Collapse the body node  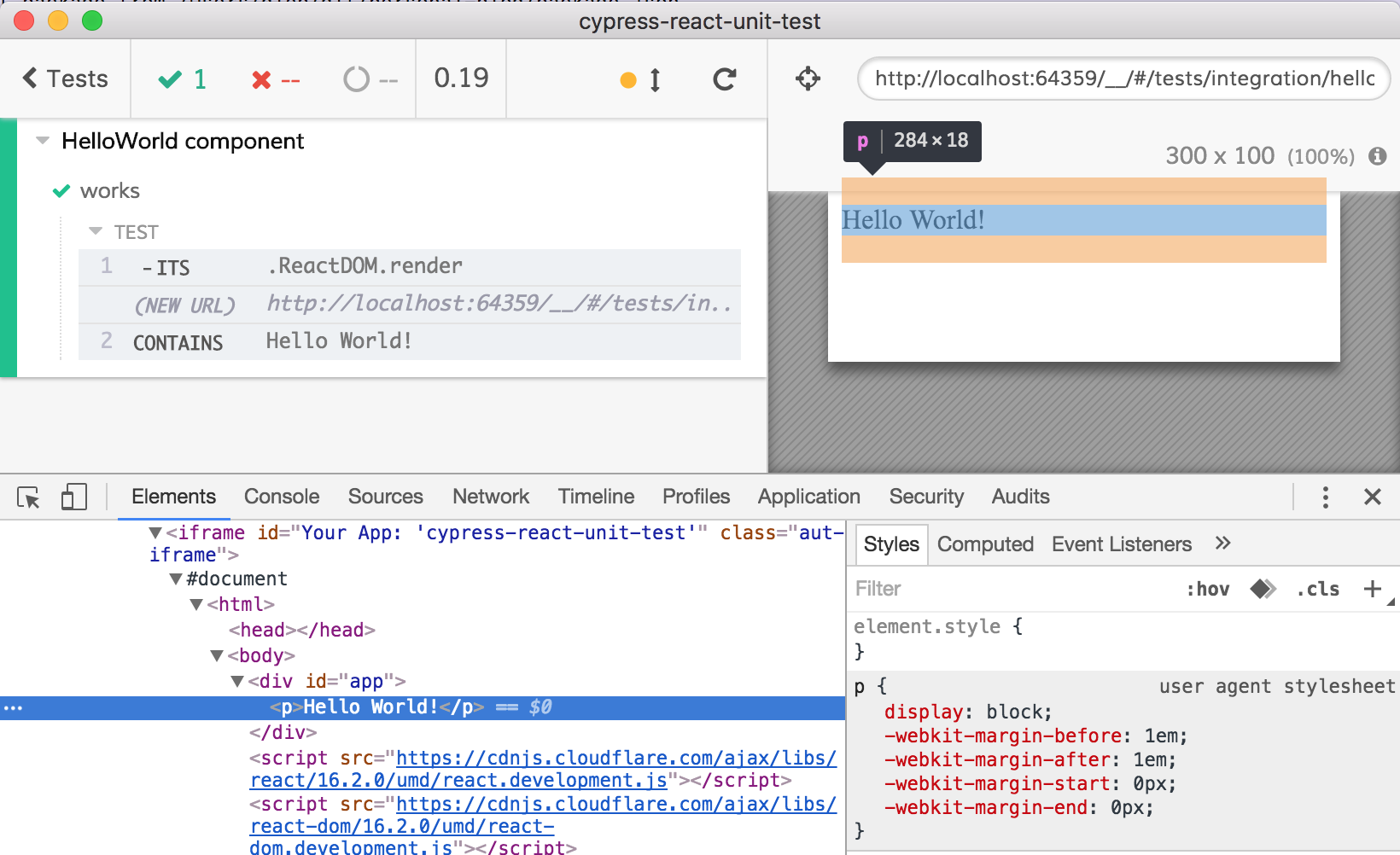click(217, 656)
